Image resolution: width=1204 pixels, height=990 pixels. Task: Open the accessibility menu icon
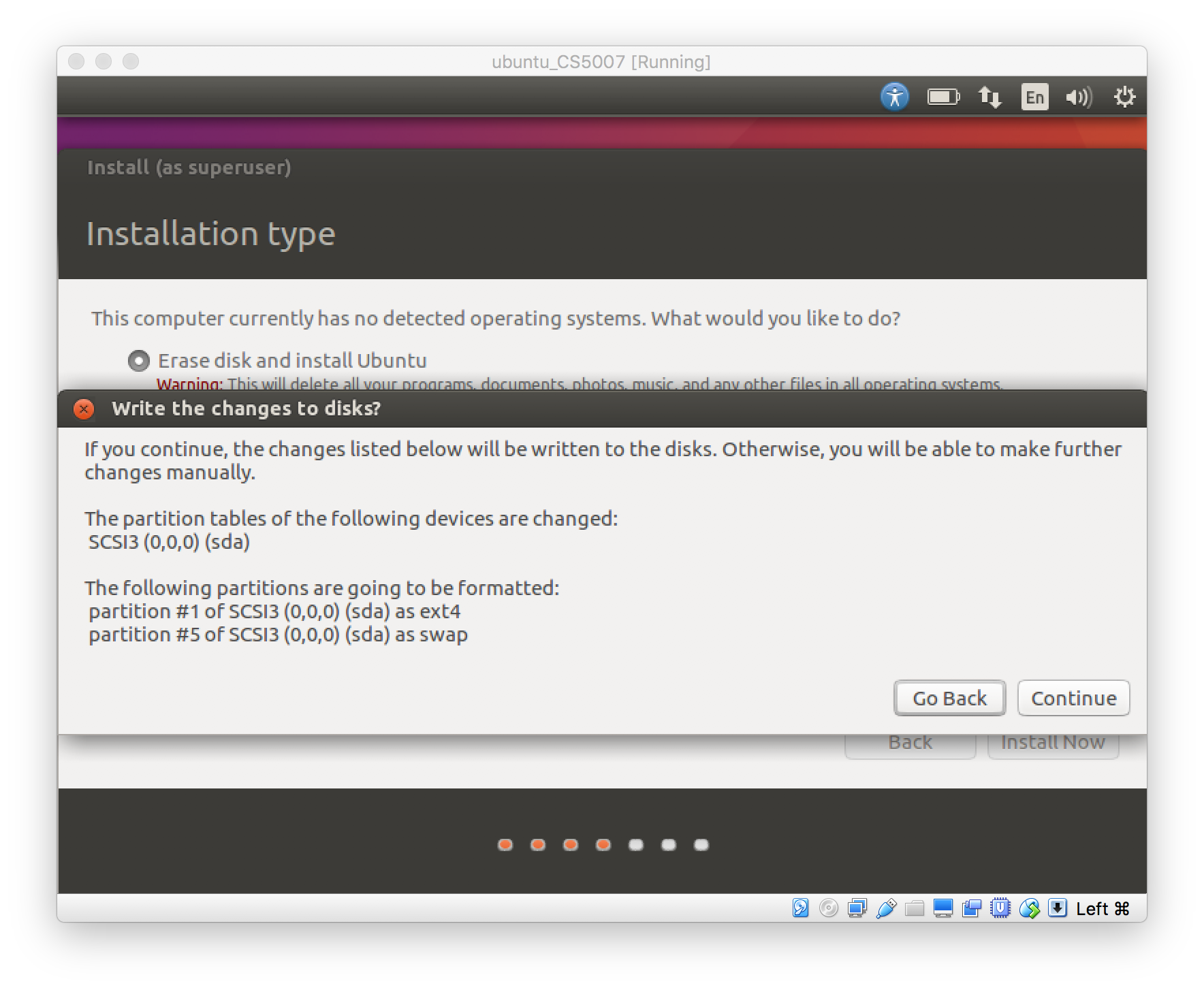pos(894,97)
